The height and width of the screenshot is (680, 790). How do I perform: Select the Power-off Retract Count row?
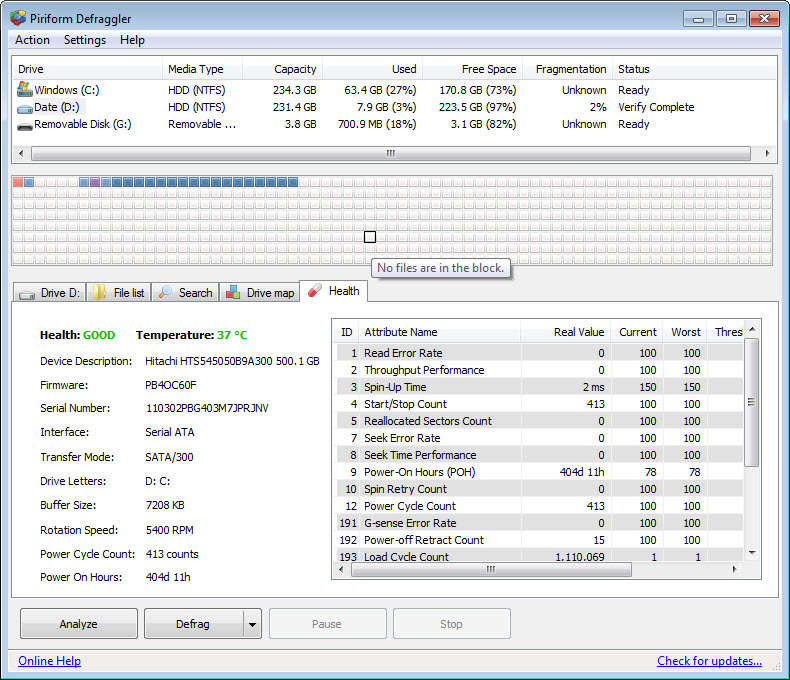pyautogui.click(x=539, y=540)
